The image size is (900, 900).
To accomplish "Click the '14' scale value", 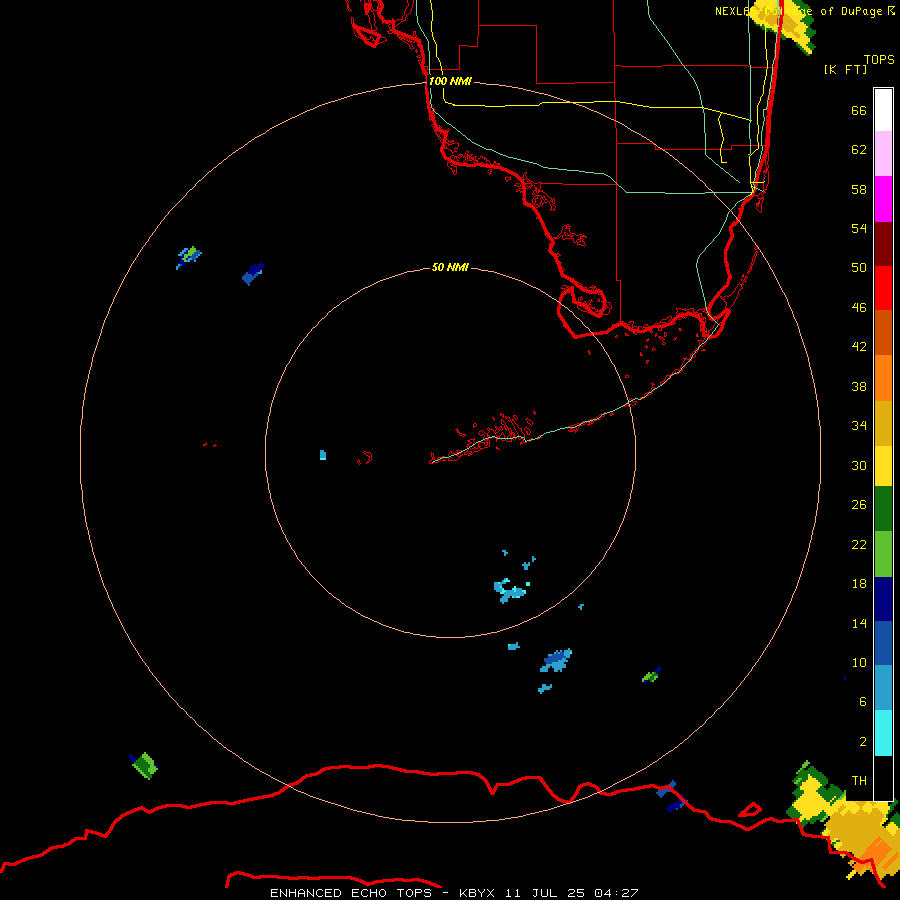I will 859,624.
